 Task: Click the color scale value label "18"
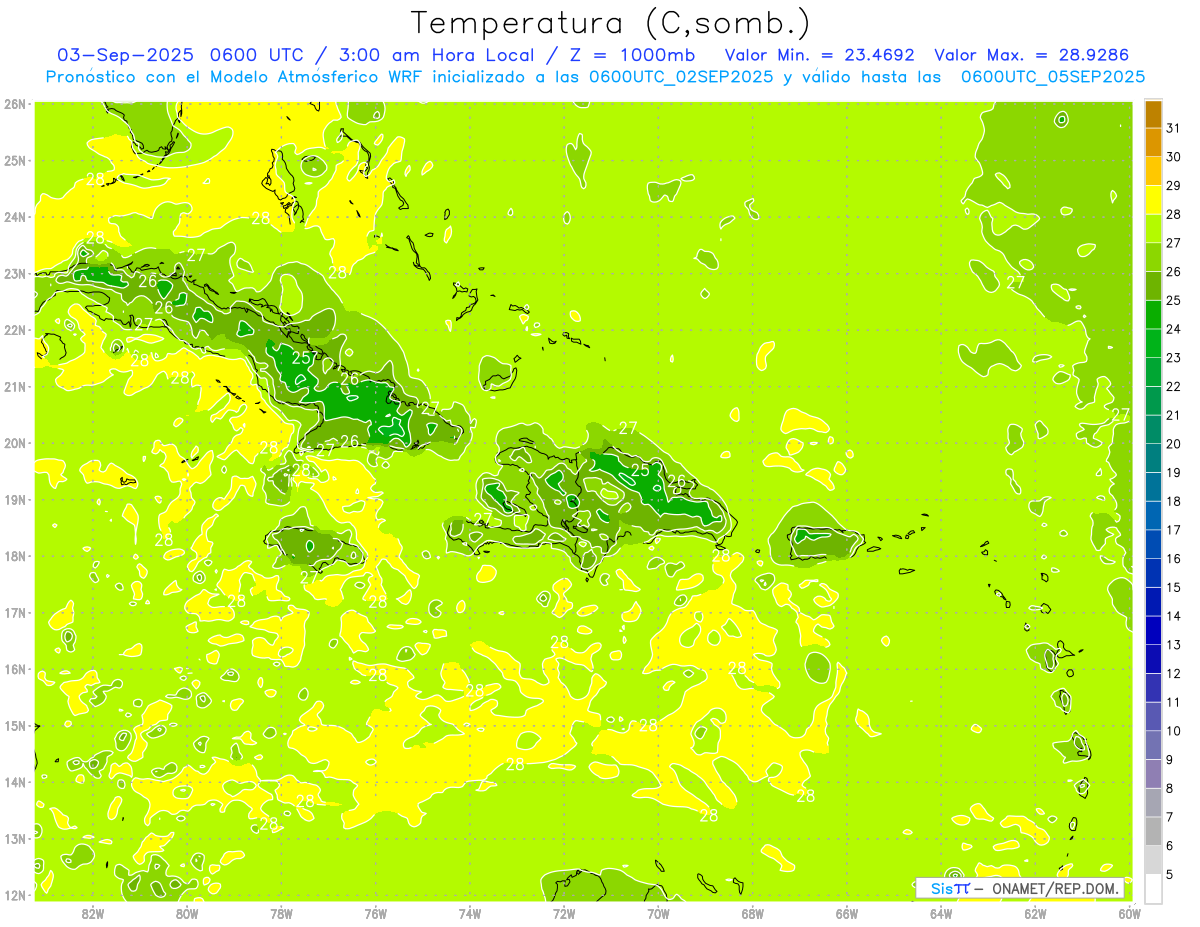click(1173, 501)
